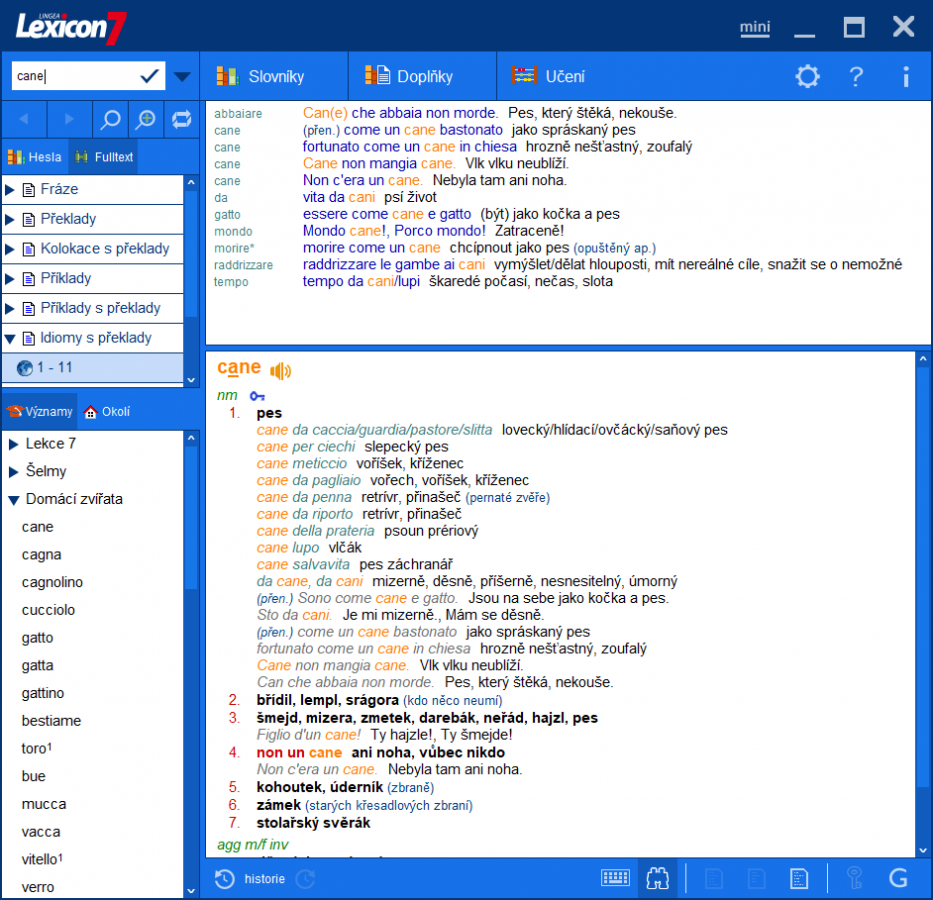Screen dimensions: 933x900
Task: Expand the Fráze section
Action: click(11, 189)
